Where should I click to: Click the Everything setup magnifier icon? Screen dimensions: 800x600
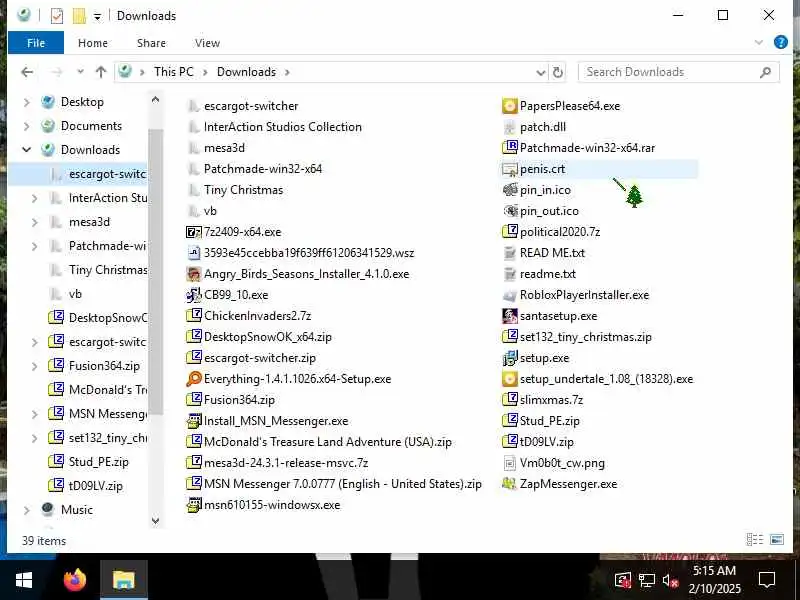coord(193,379)
